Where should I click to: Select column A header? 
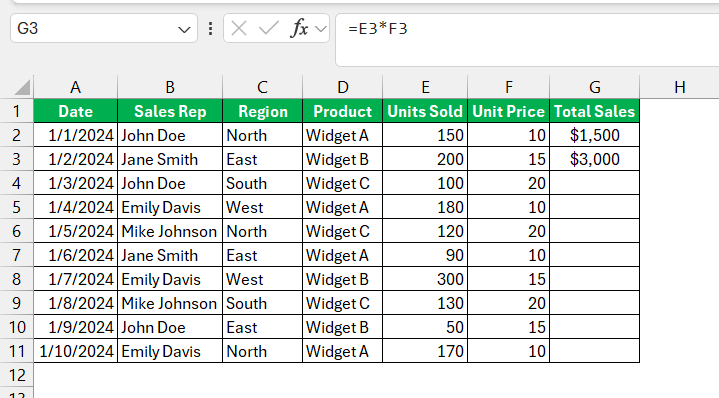[x=76, y=87]
